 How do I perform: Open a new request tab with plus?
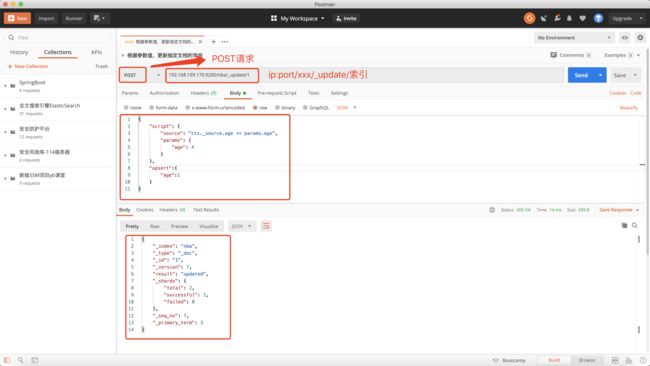click(x=213, y=42)
